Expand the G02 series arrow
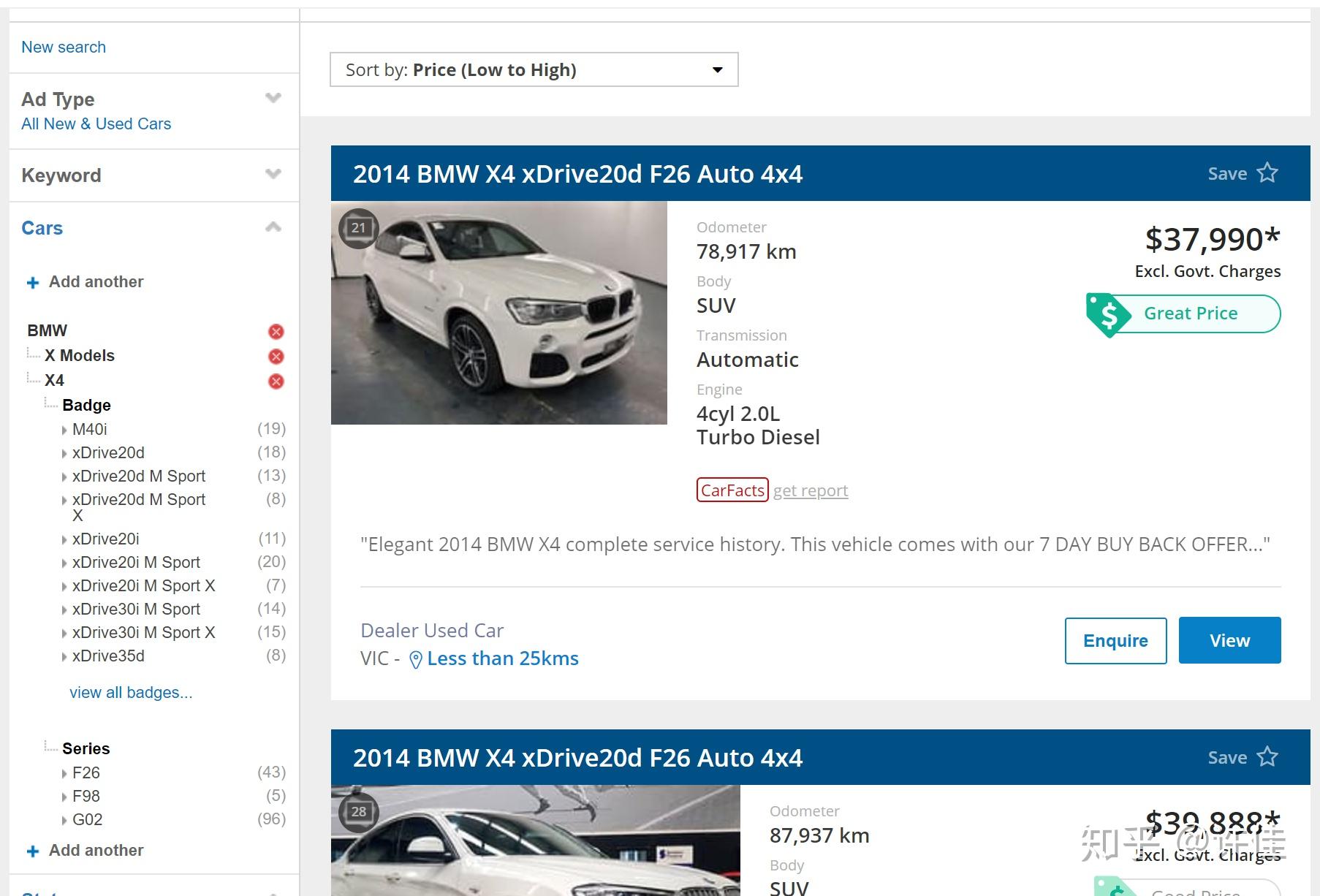The width and height of the screenshot is (1320, 896). point(64,821)
